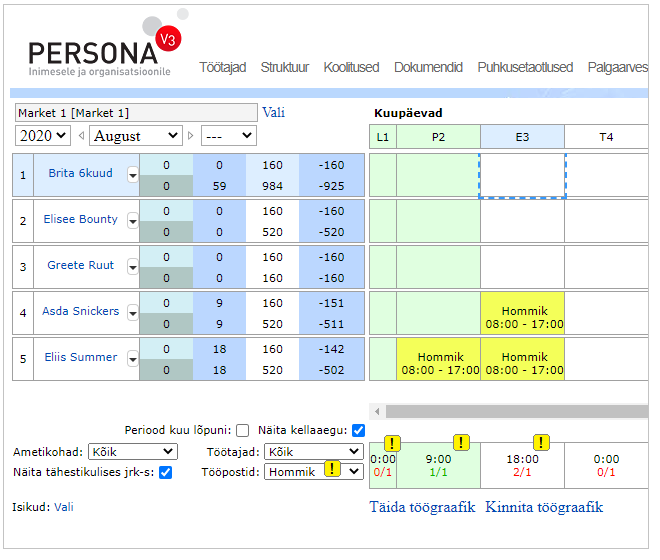The height and width of the screenshot is (560, 660).
Task: Click Asda Snickers' yellow Hommik shift cell
Action: (x=523, y=317)
